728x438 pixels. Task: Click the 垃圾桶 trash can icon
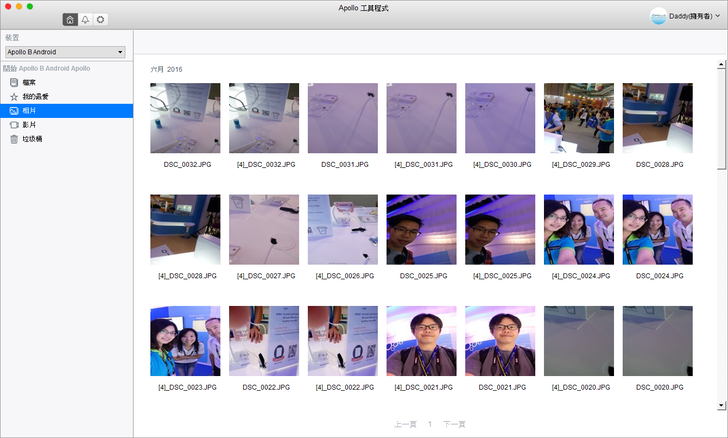click(x=13, y=139)
